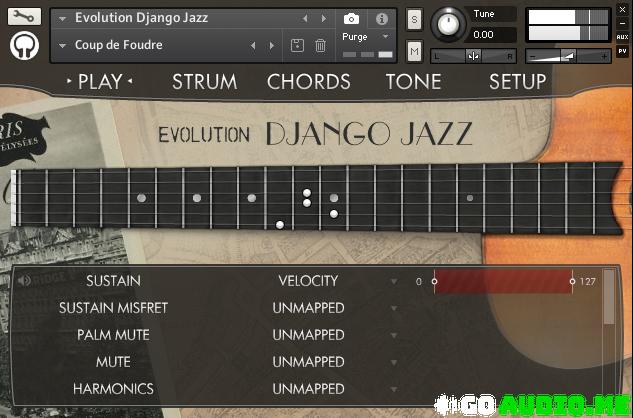This screenshot has width=633, height=418.
Task: Select the MUTE articulation row label
Action: (x=113, y=362)
